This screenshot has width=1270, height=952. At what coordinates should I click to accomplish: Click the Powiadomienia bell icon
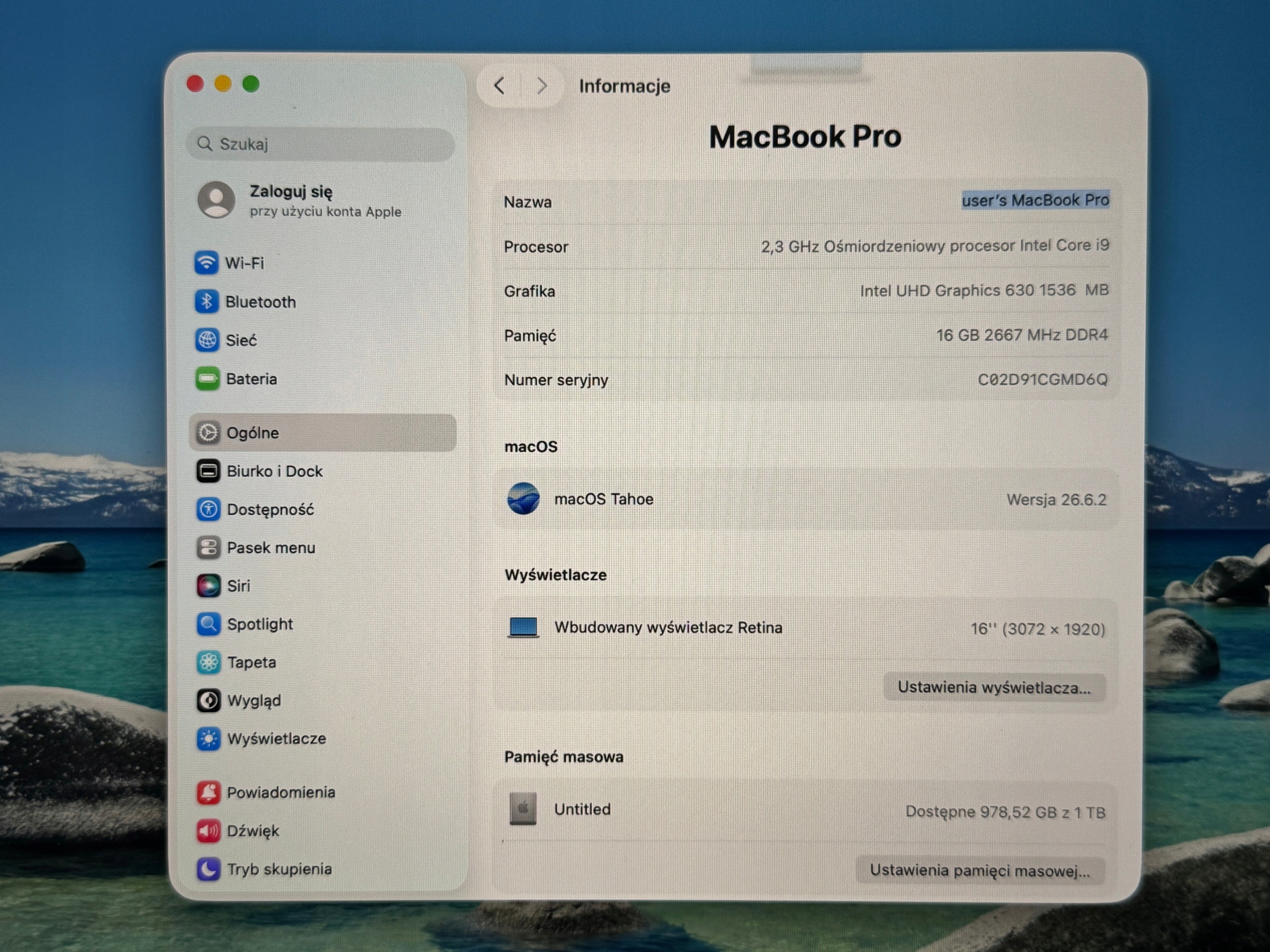tap(208, 792)
